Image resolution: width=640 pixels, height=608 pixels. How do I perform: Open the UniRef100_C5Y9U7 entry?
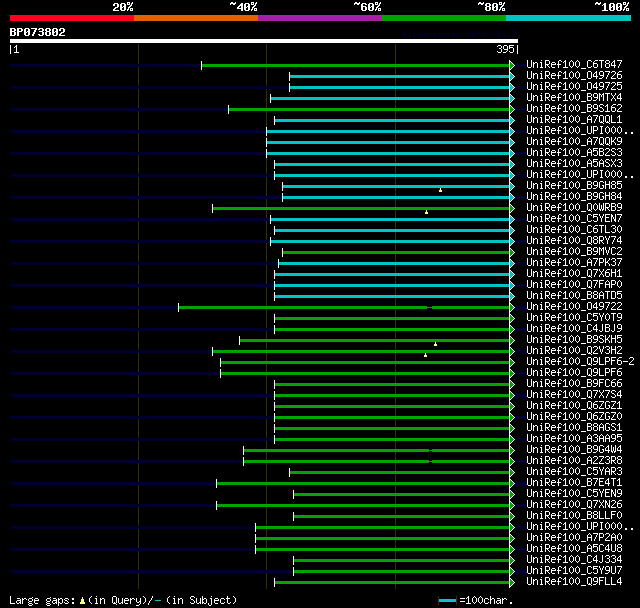pos(574,571)
